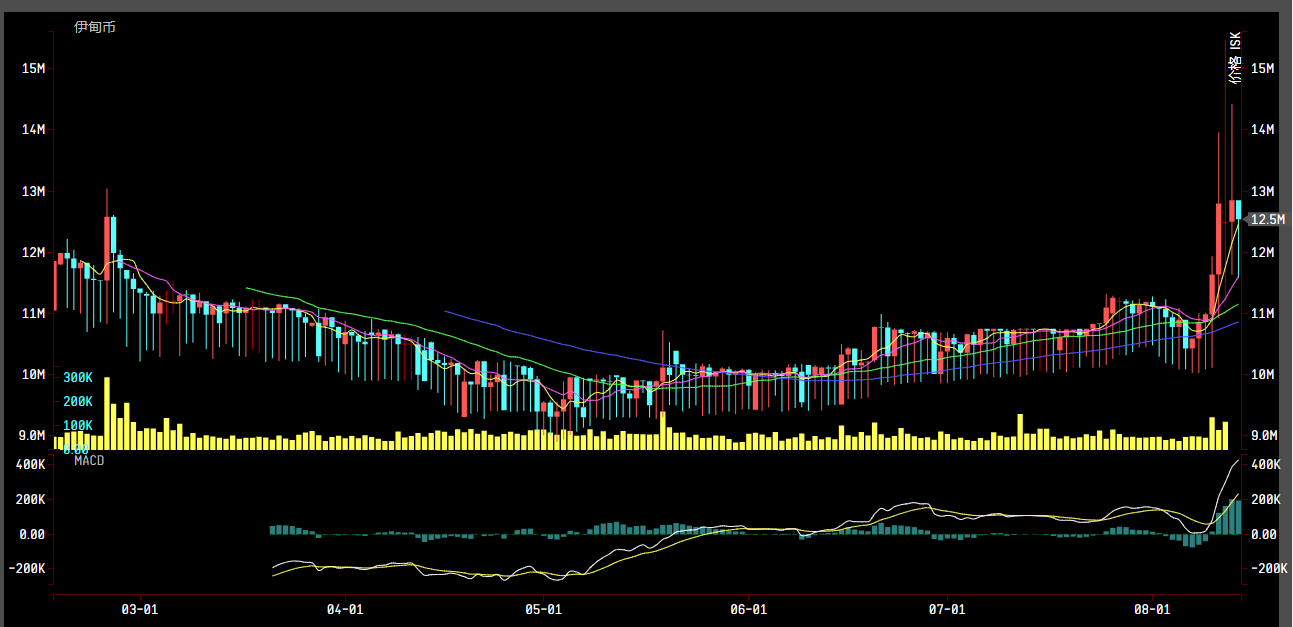Select the latest candlestick at the chart's end
The image size is (1293, 627).
click(1238, 240)
